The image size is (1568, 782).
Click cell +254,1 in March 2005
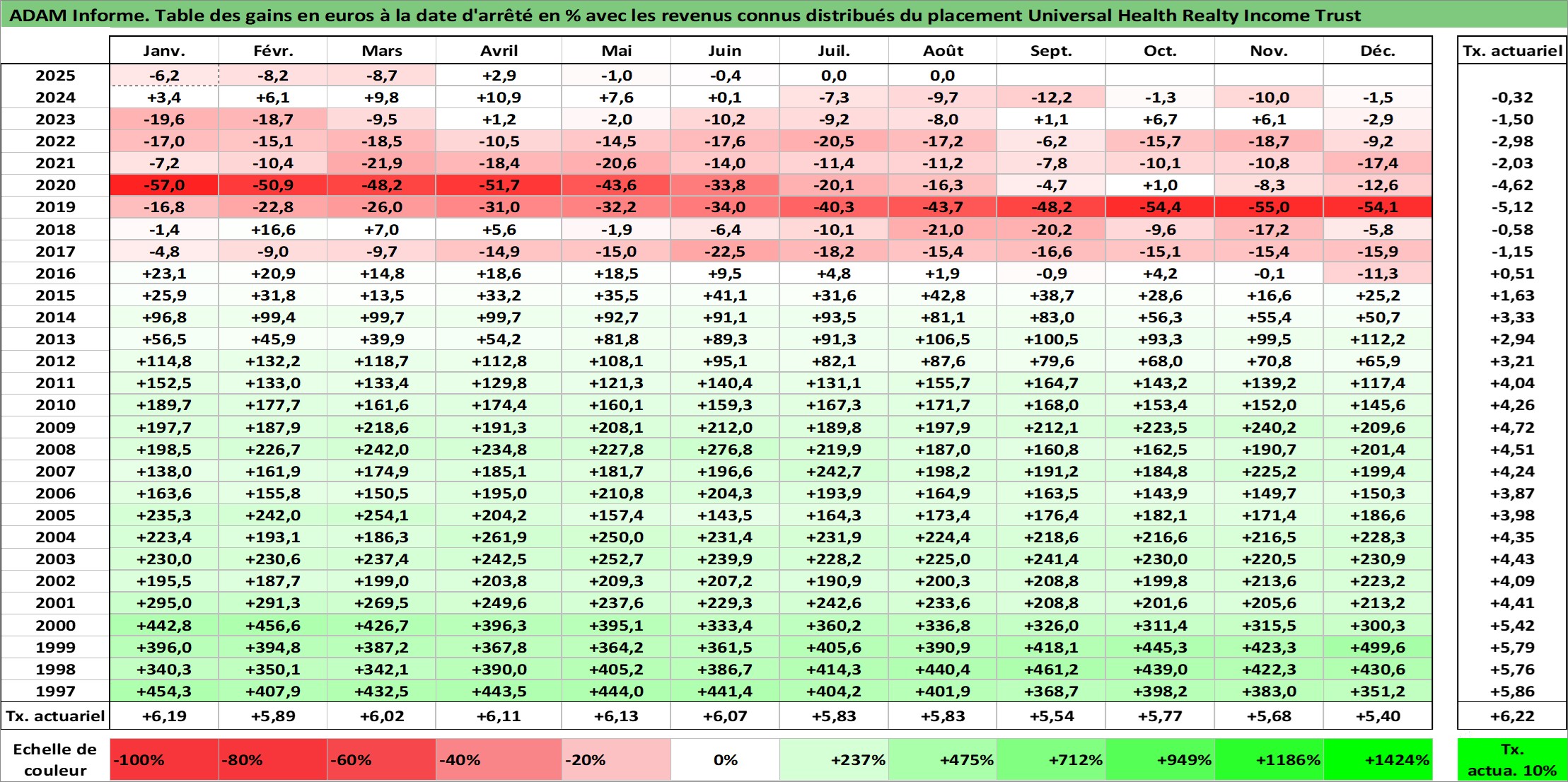[x=382, y=515]
